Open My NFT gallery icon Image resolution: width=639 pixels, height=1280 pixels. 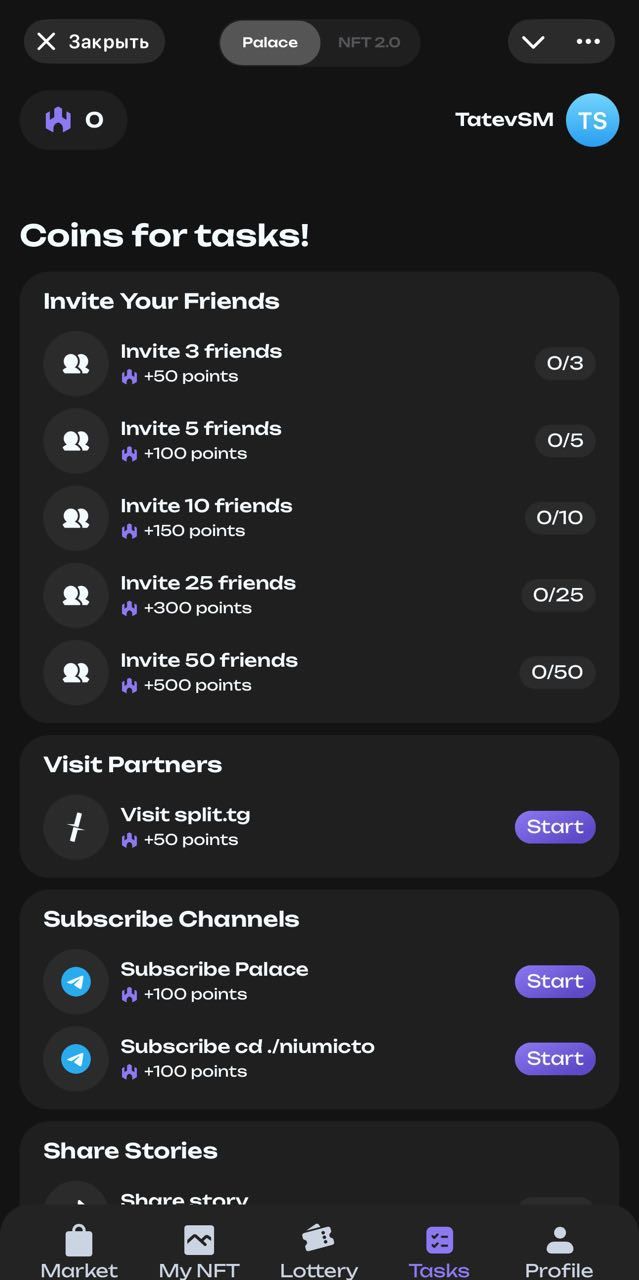(198, 1237)
